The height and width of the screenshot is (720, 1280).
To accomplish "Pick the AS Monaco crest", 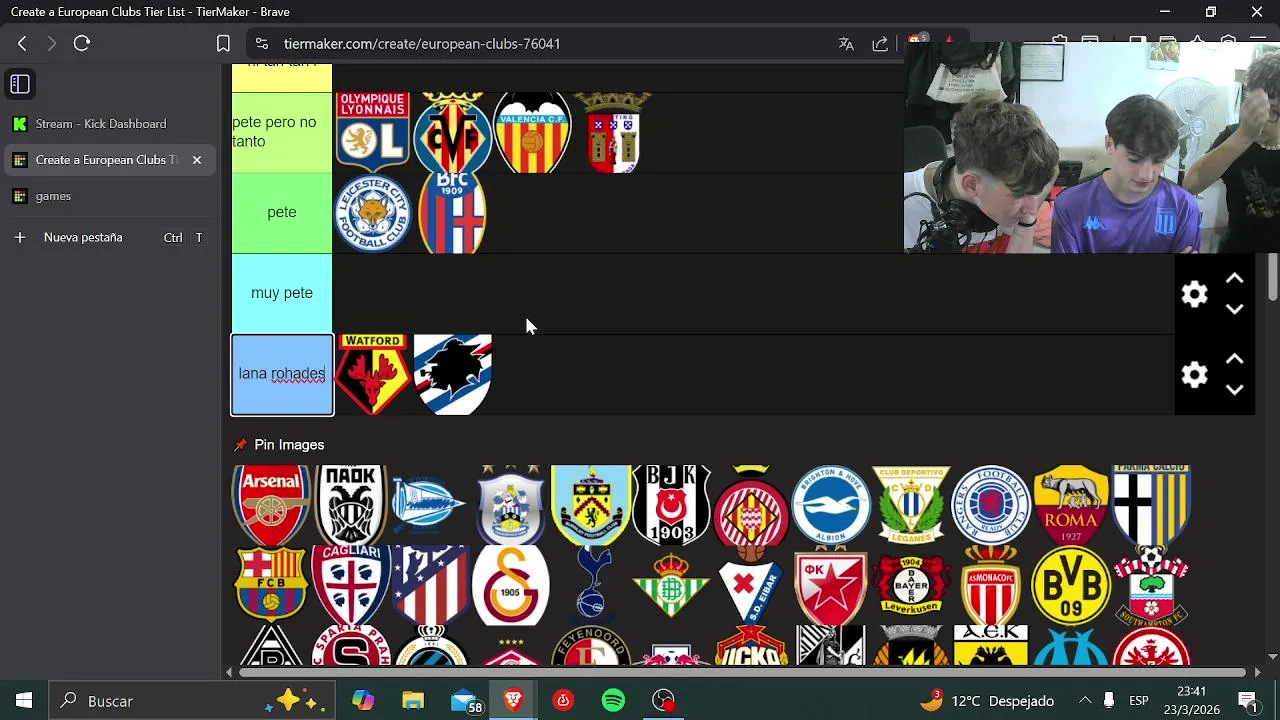I will pos(991,585).
